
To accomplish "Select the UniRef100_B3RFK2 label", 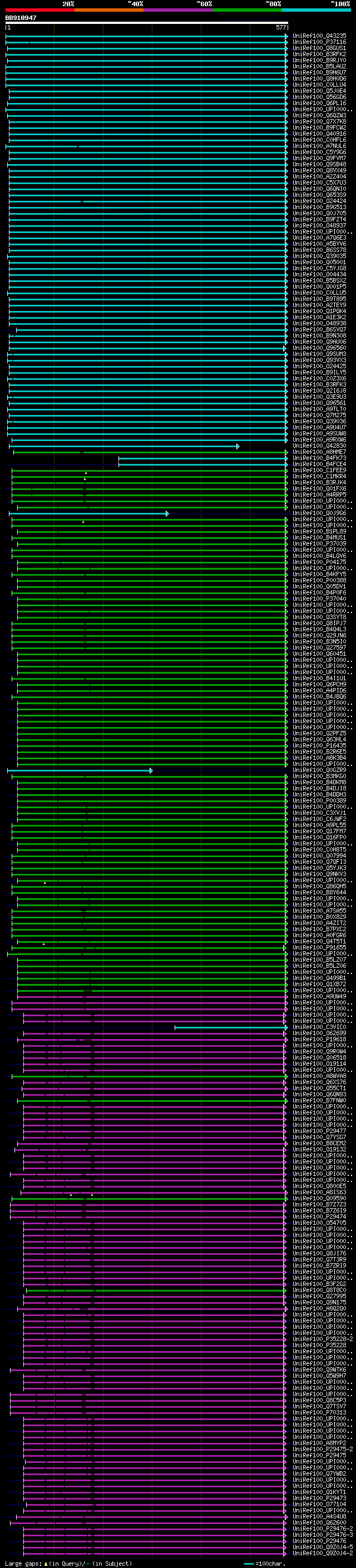I will [319, 54].
